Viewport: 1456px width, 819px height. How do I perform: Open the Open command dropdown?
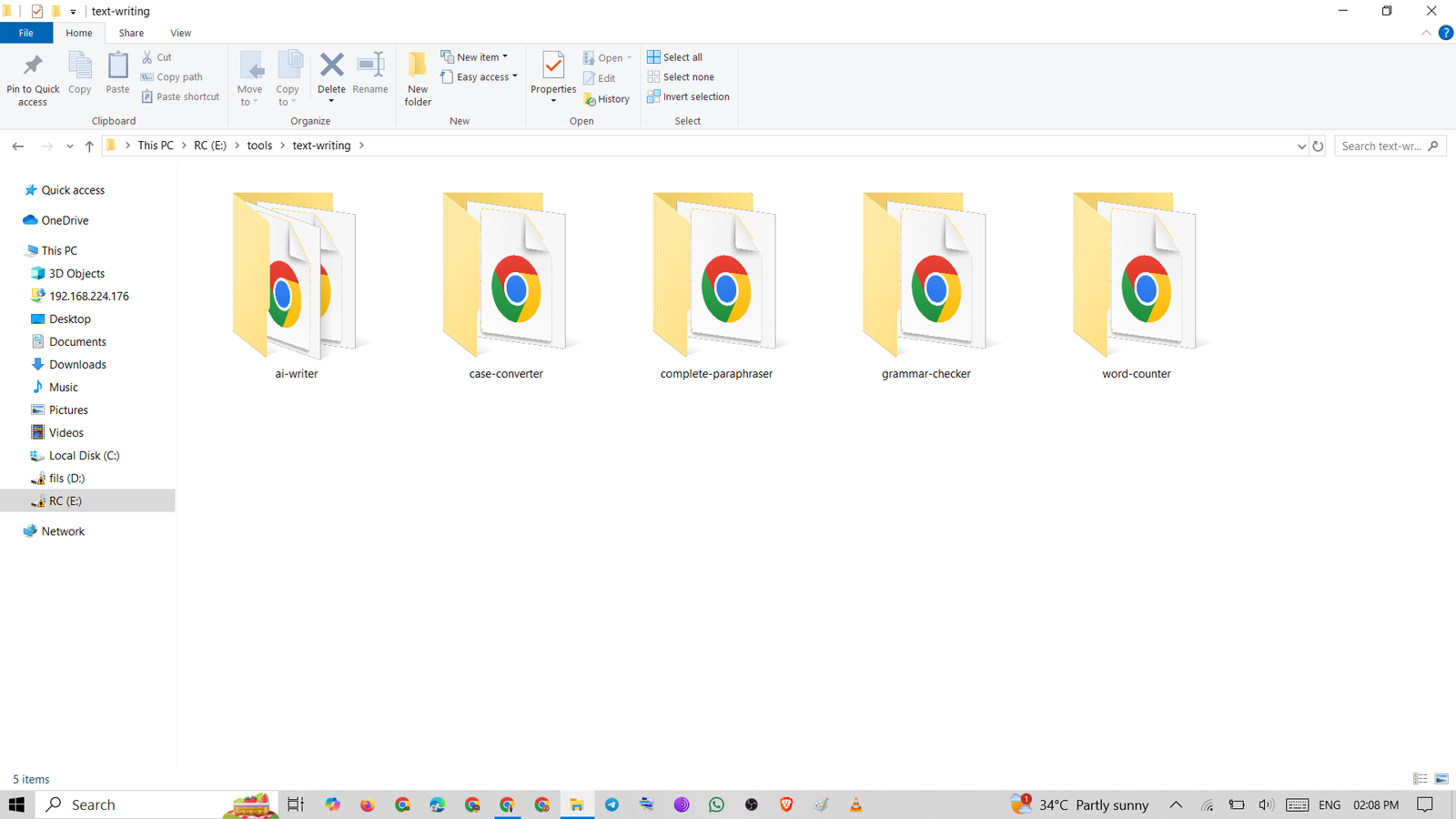pos(629,57)
